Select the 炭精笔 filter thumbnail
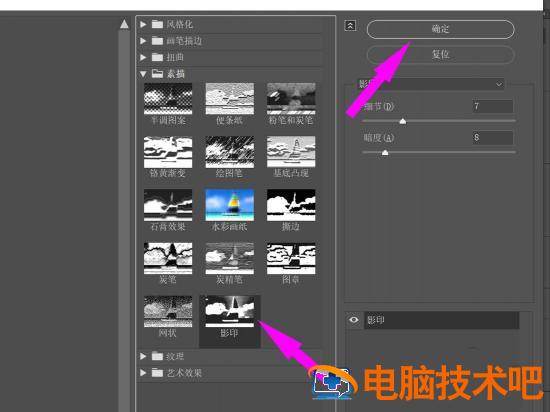Screen dimensions: 550x412 click(230, 258)
